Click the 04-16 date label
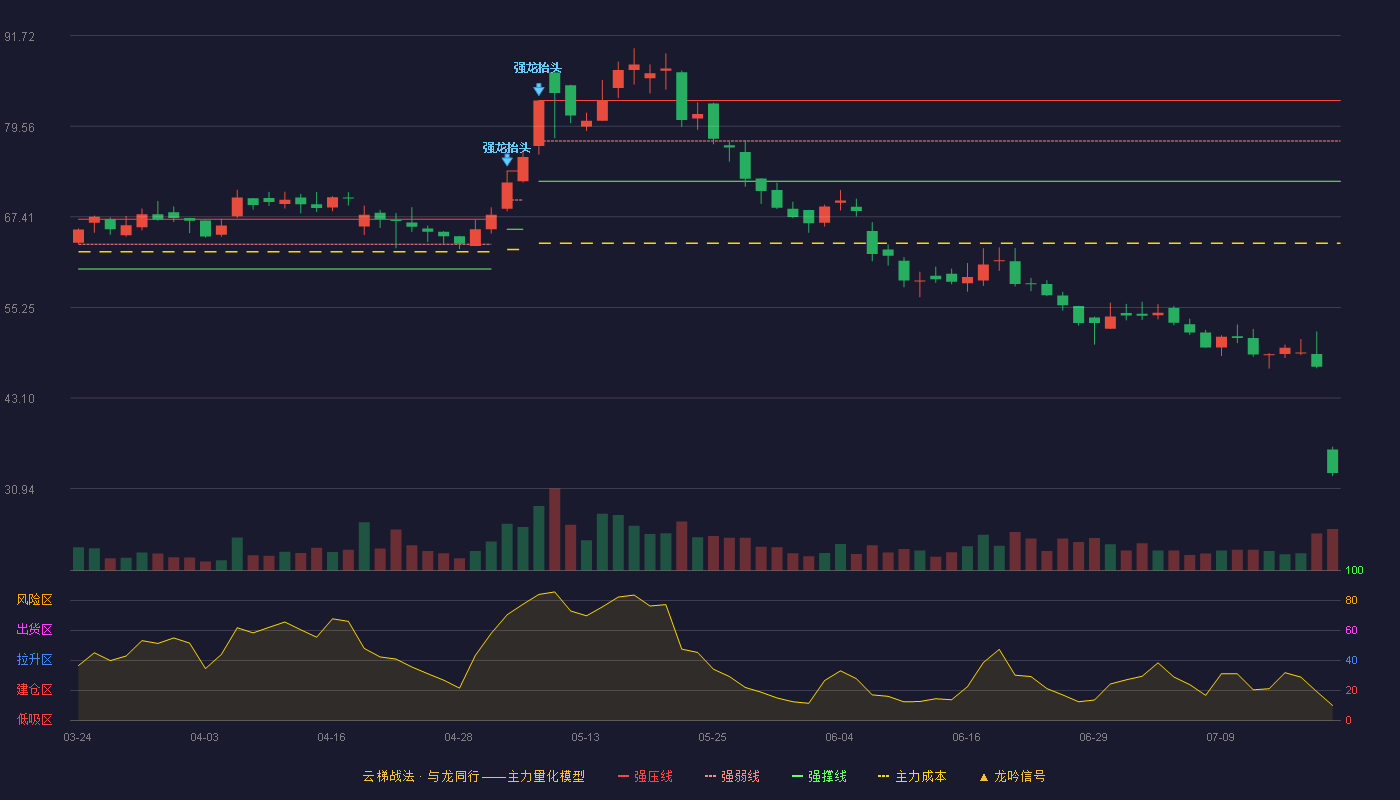The image size is (1400, 800). click(x=331, y=737)
